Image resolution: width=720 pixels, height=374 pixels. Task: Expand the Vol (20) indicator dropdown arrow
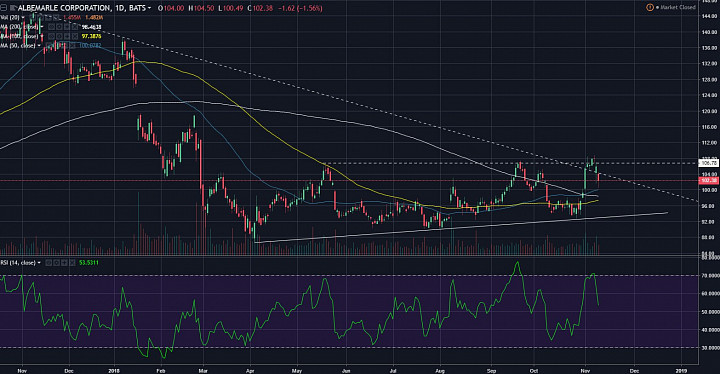tap(23, 17)
